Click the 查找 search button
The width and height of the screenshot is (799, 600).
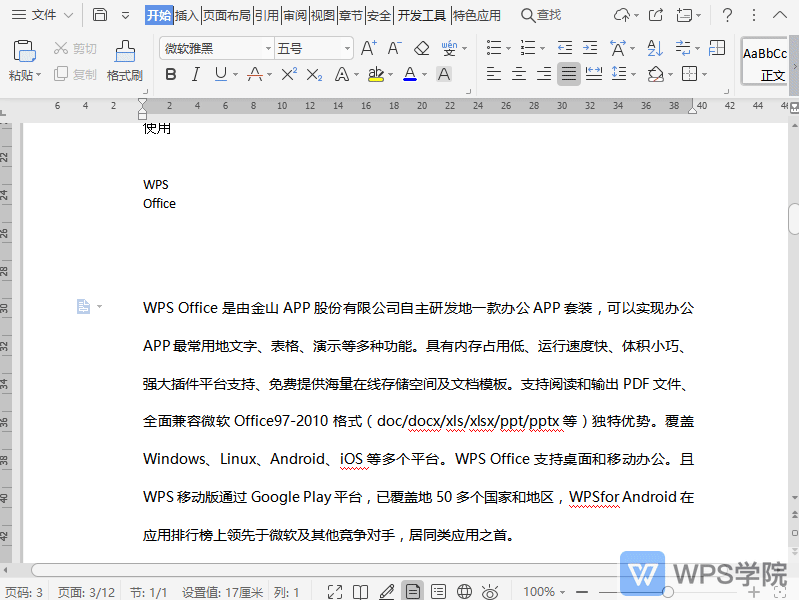pyautogui.click(x=541, y=15)
